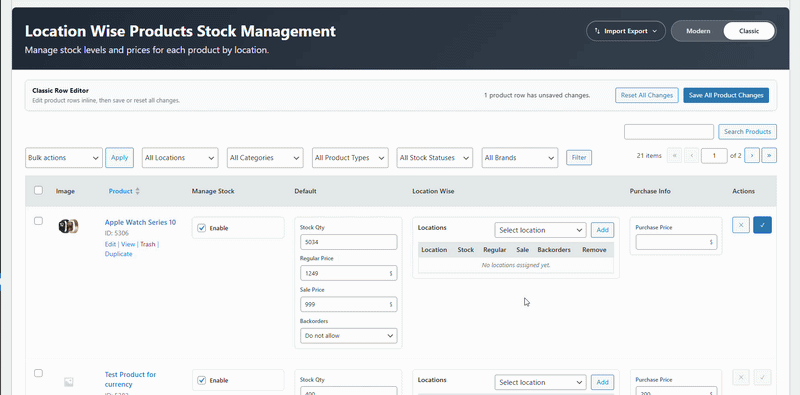Image resolution: width=800 pixels, height=395 pixels.
Task: Click Save All Product Changes button
Action: pos(726,95)
